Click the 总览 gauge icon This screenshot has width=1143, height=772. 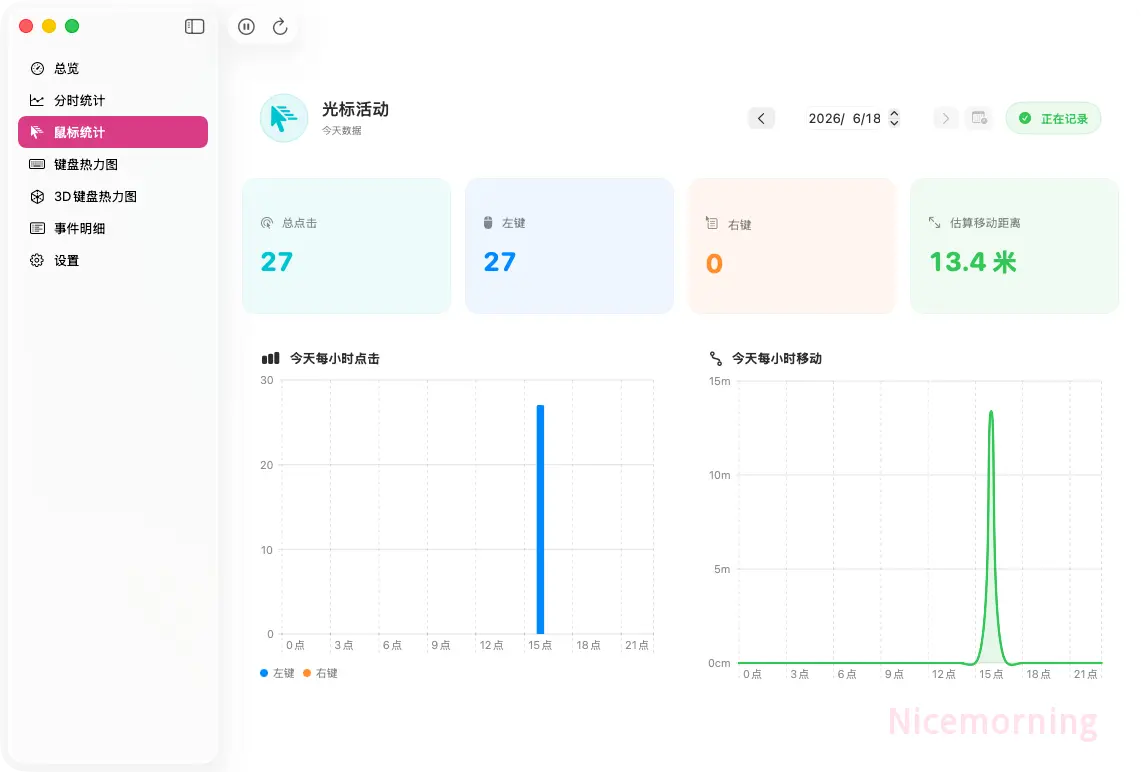pyautogui.click(x=37, y=69)
